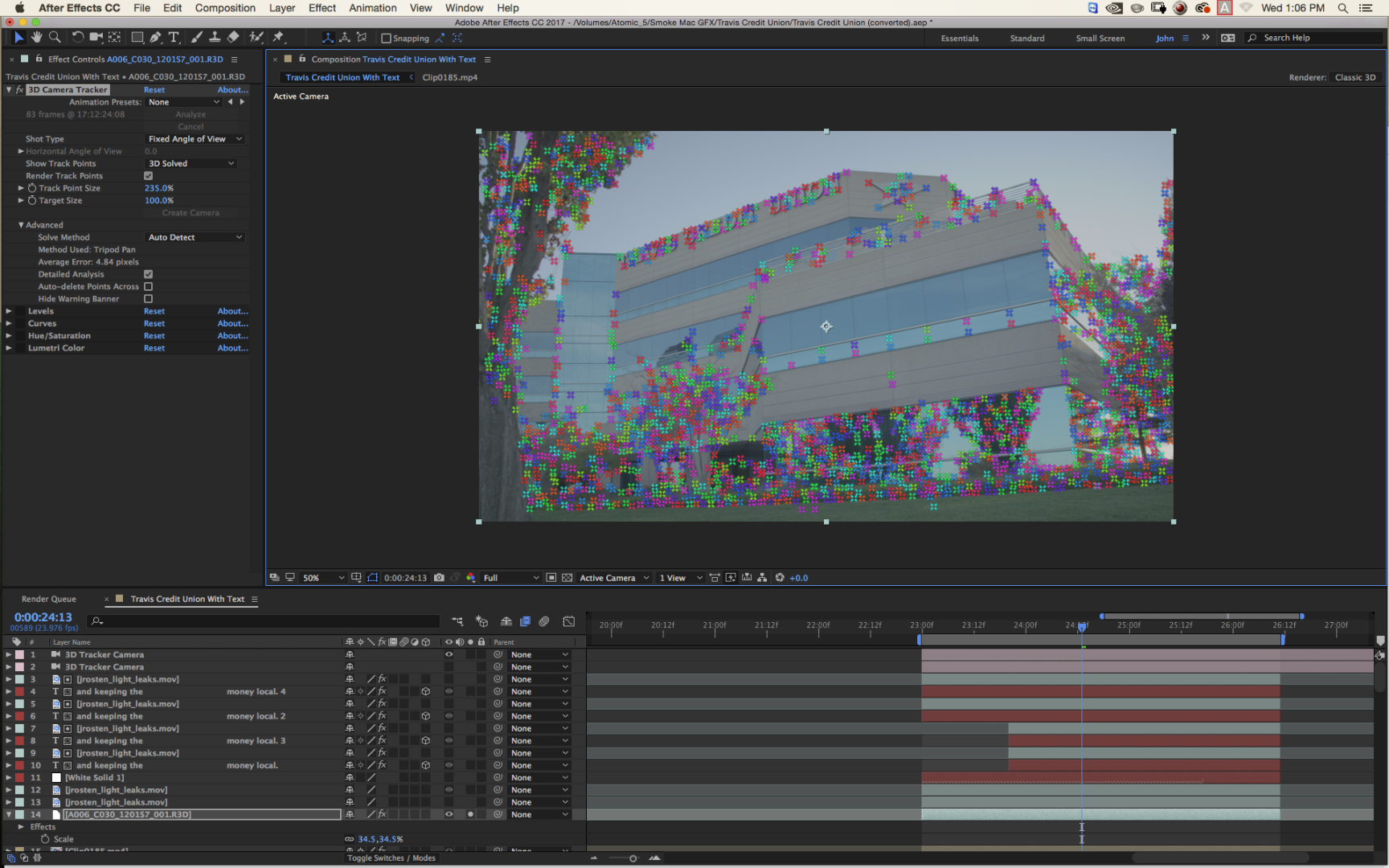Open the Shot Type dropdown

click(195, 139)
